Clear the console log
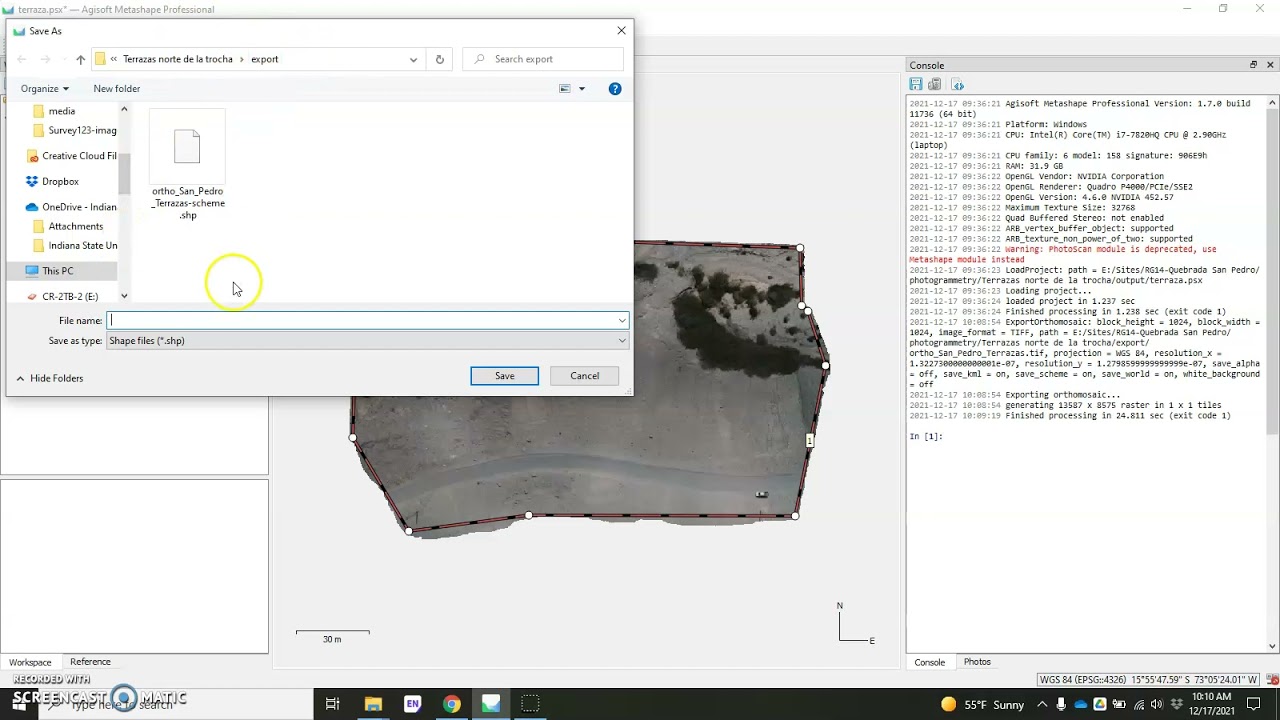Image resolution: width=1280 pixels, height=720 pixels. [935, 85]
